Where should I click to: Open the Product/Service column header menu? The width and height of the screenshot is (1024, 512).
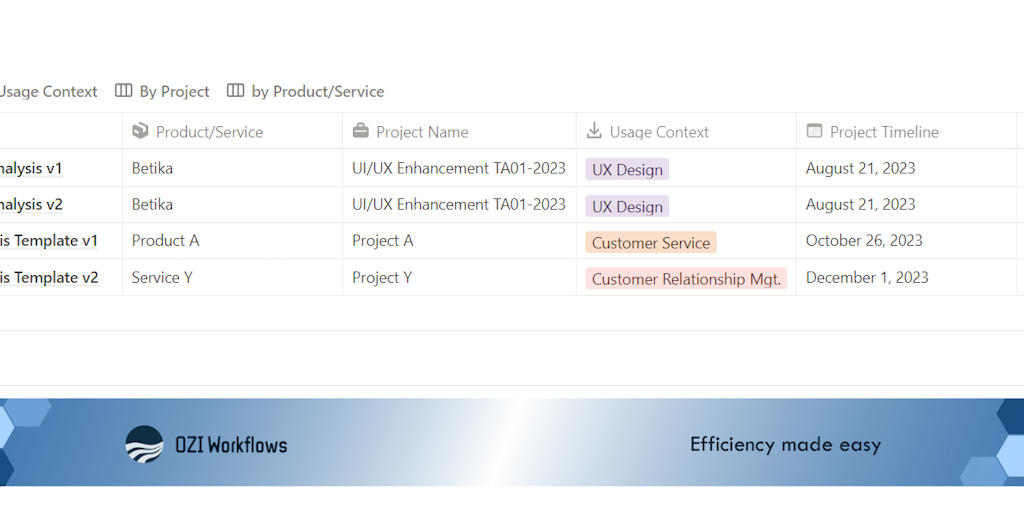pyautogui.click(x=232, y=131)
